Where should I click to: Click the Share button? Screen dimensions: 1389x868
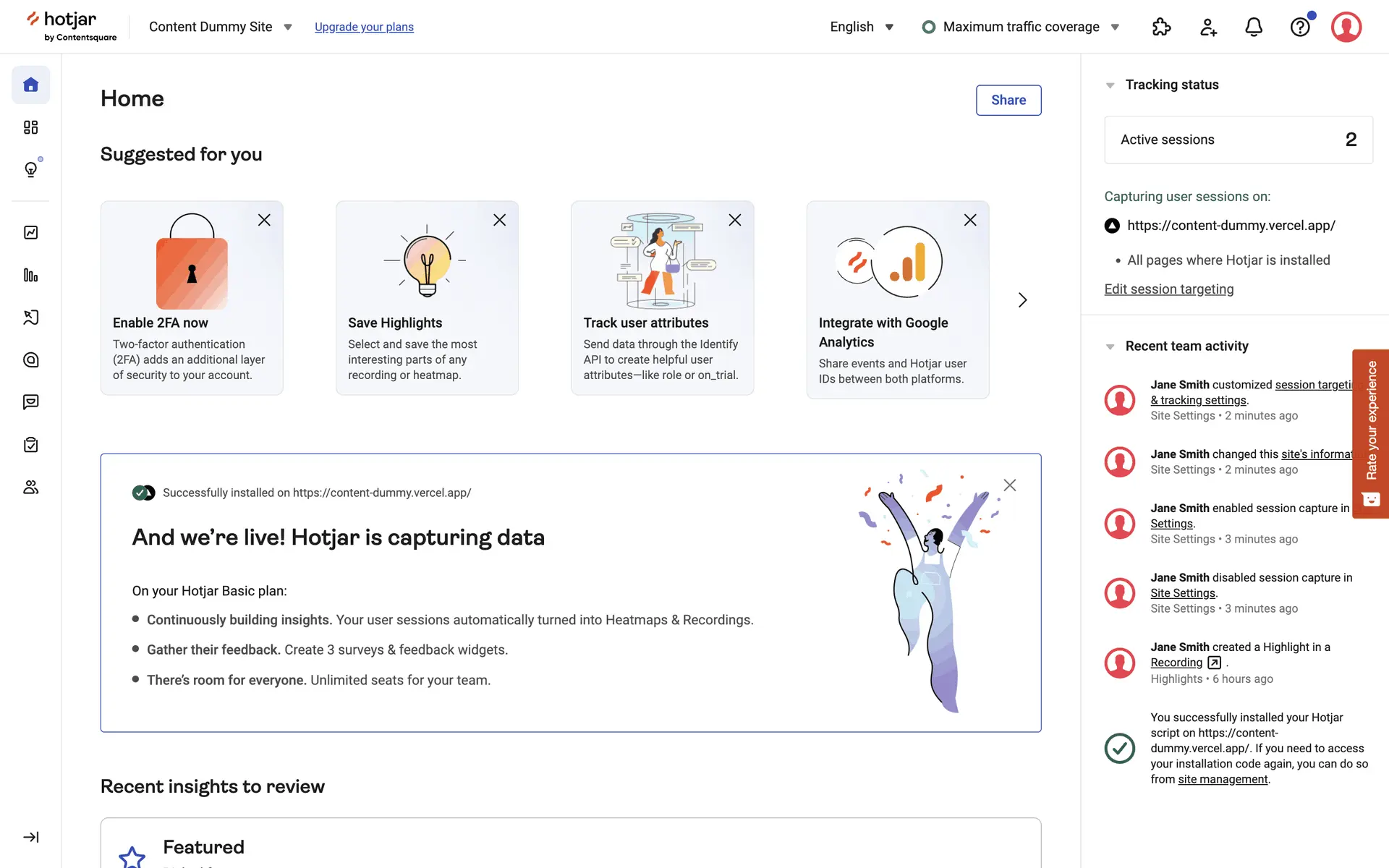pos(1008,100)
